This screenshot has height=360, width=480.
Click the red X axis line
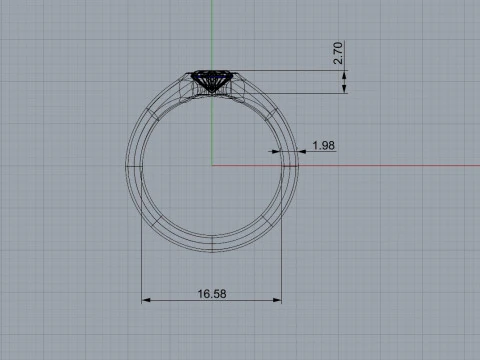click(x=346, y=165)
